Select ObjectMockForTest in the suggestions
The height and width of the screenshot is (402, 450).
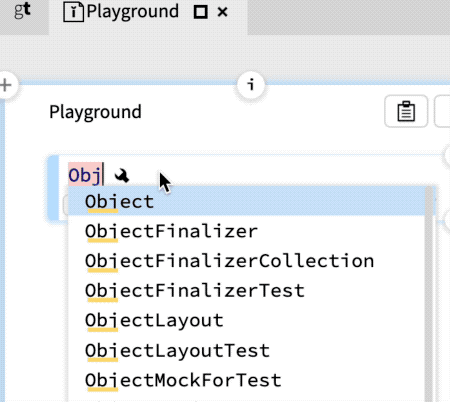[247, 380]
